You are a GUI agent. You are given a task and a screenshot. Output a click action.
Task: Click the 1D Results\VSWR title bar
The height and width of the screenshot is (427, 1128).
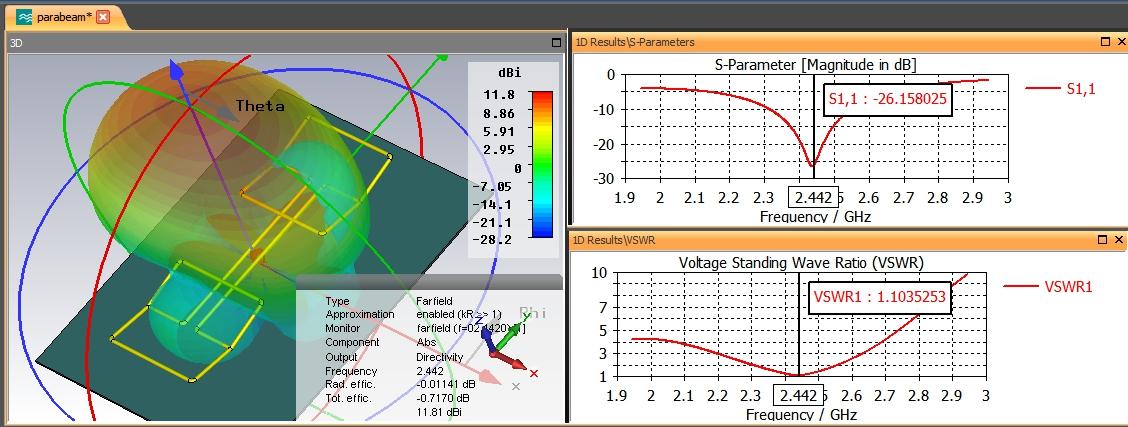tap(849, 239)
